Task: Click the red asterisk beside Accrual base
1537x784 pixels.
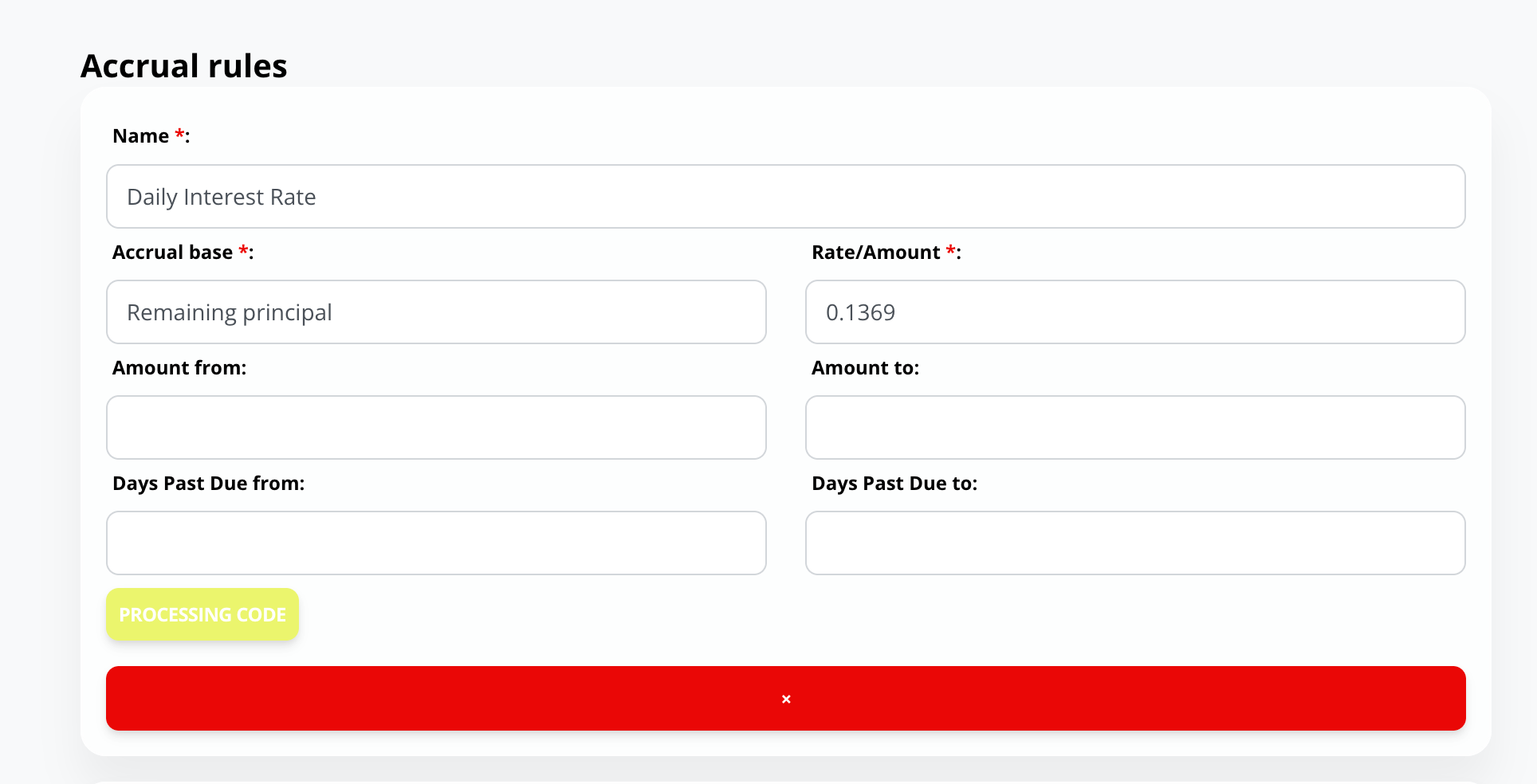Action: pyautogui.click(x=243, y=250)
